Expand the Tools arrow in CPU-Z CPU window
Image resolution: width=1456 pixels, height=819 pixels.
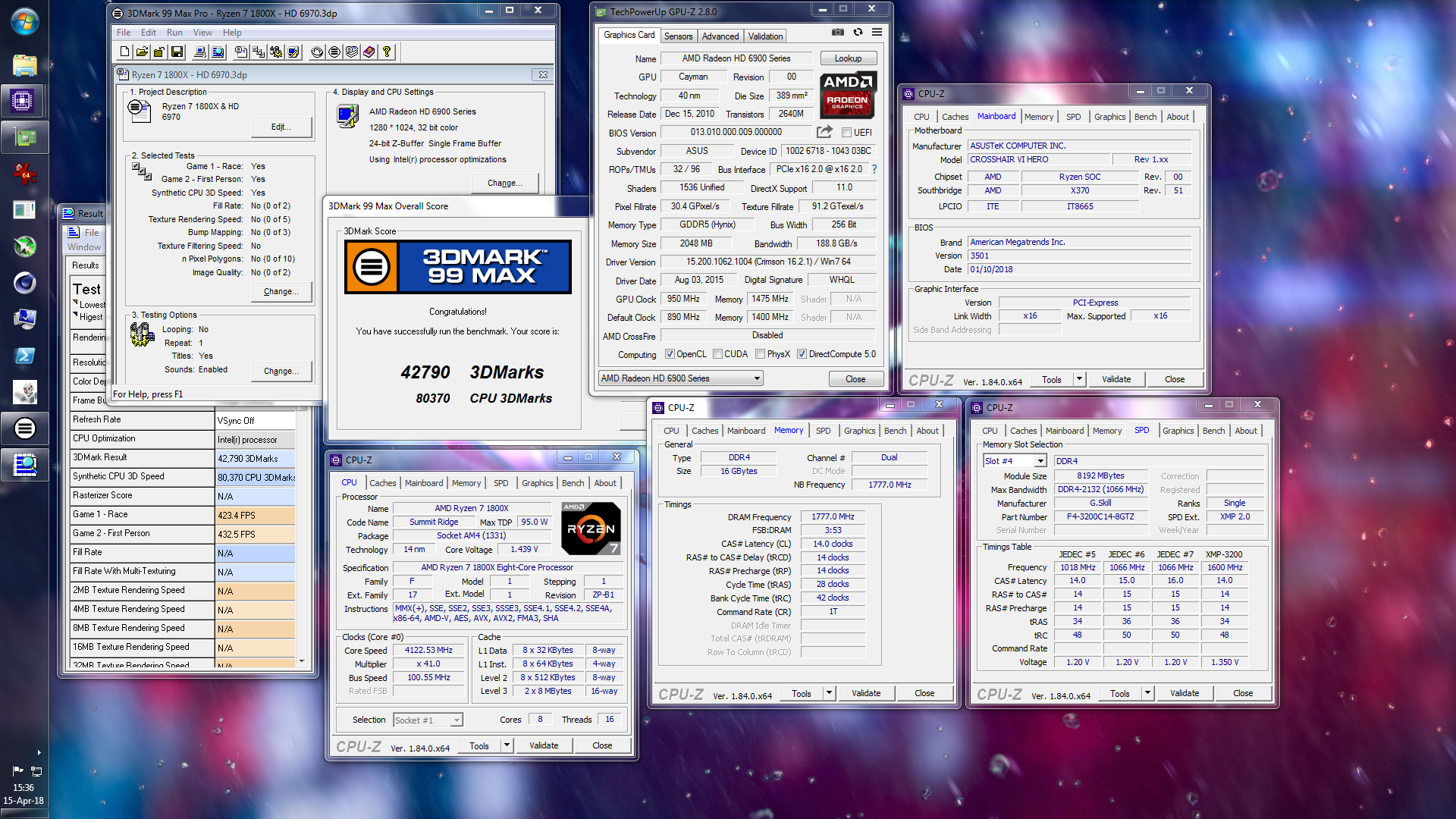pos(507,745)
